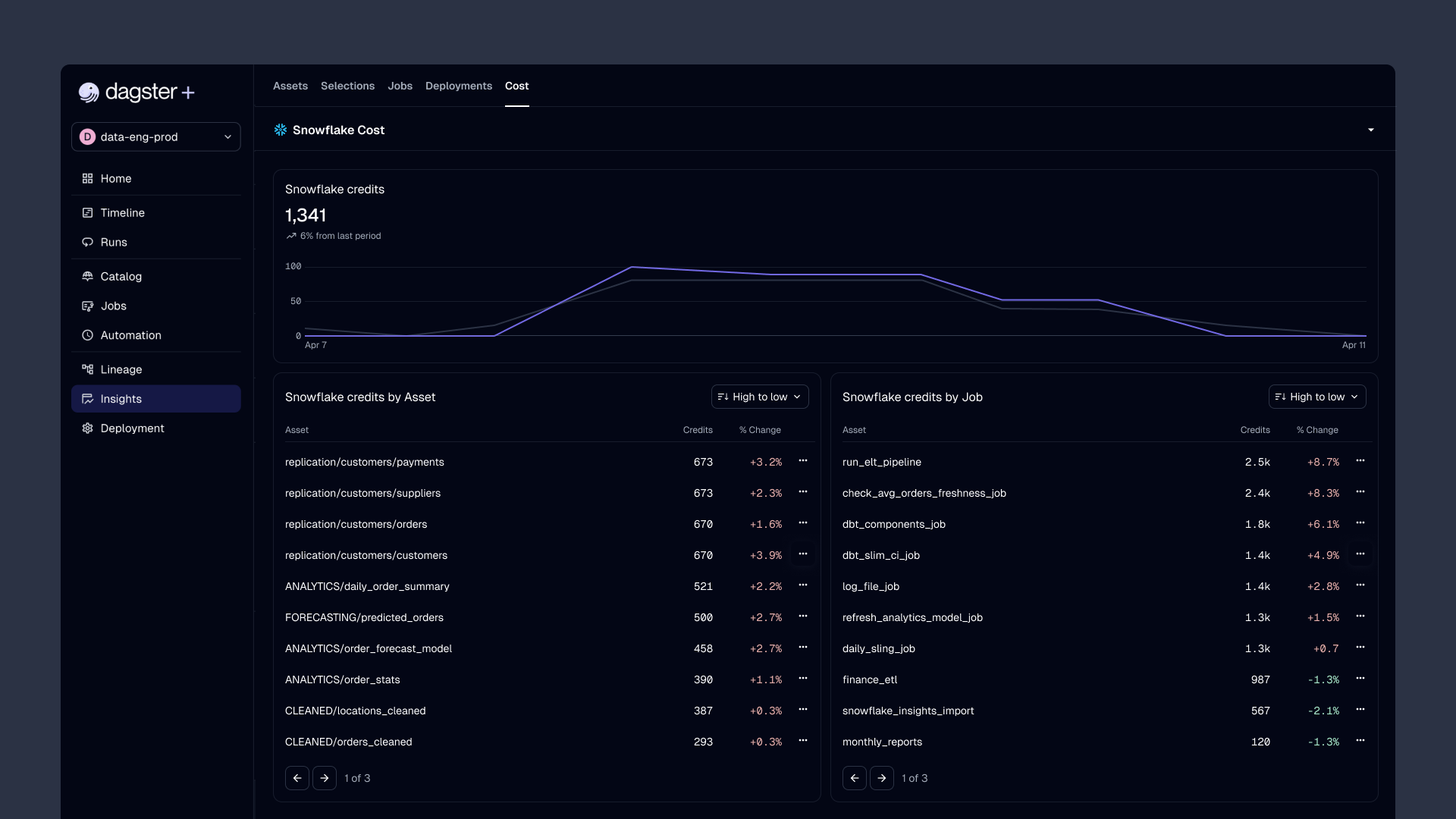Go to previous page of Job table

click(x=855, y=778)
